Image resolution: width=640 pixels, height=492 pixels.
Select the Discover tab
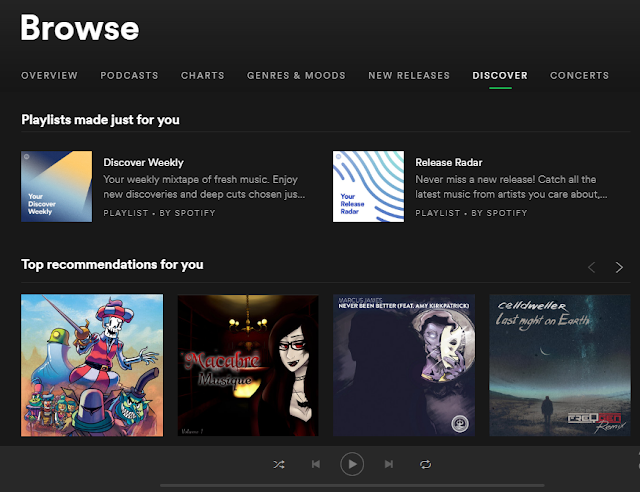coord(500,76)
